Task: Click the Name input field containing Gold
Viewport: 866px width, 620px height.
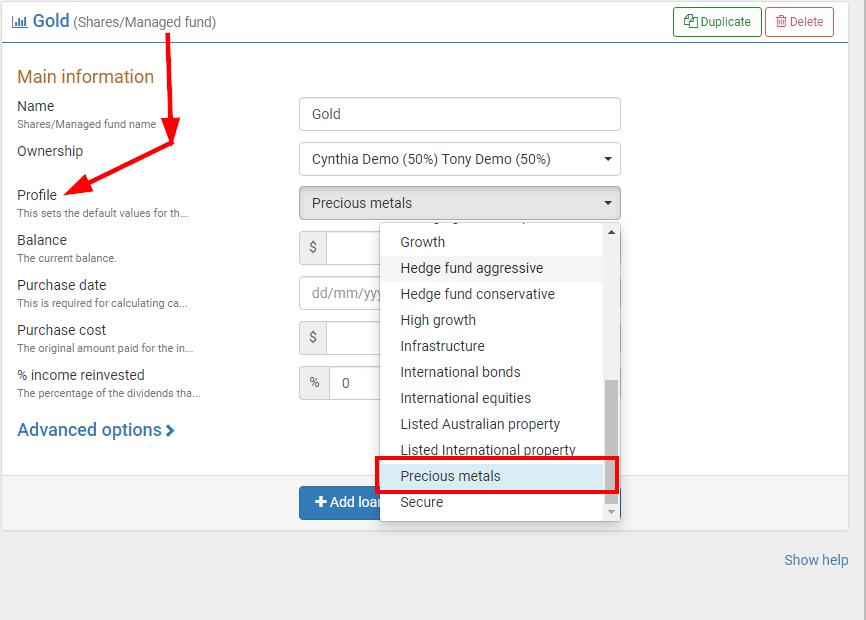Action: [x=459, y=114]
